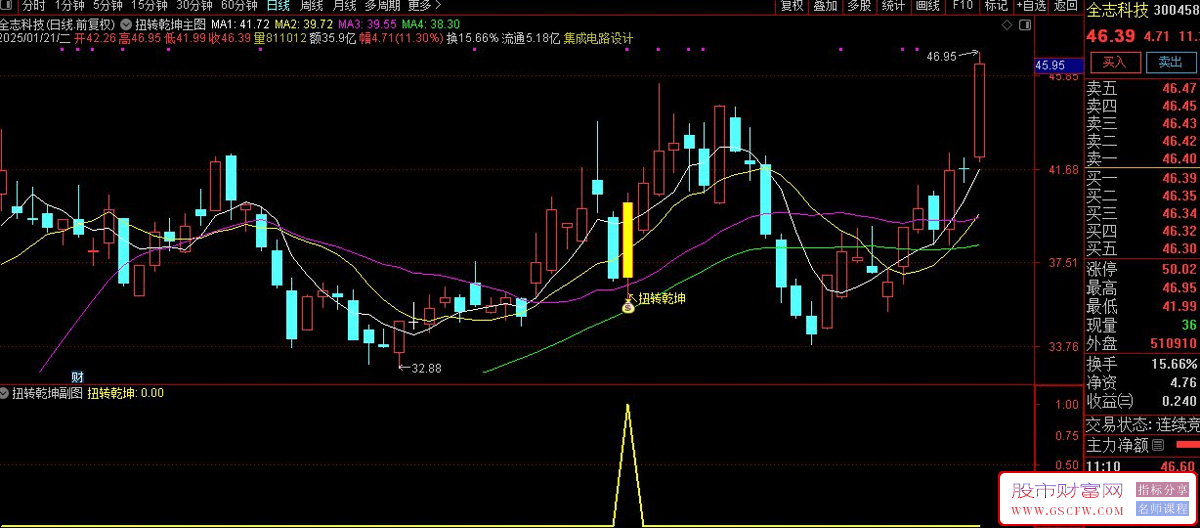Select the yellow highlighted signal candlestick
This screenshot has width=1200, height=528.
[628, 240]
